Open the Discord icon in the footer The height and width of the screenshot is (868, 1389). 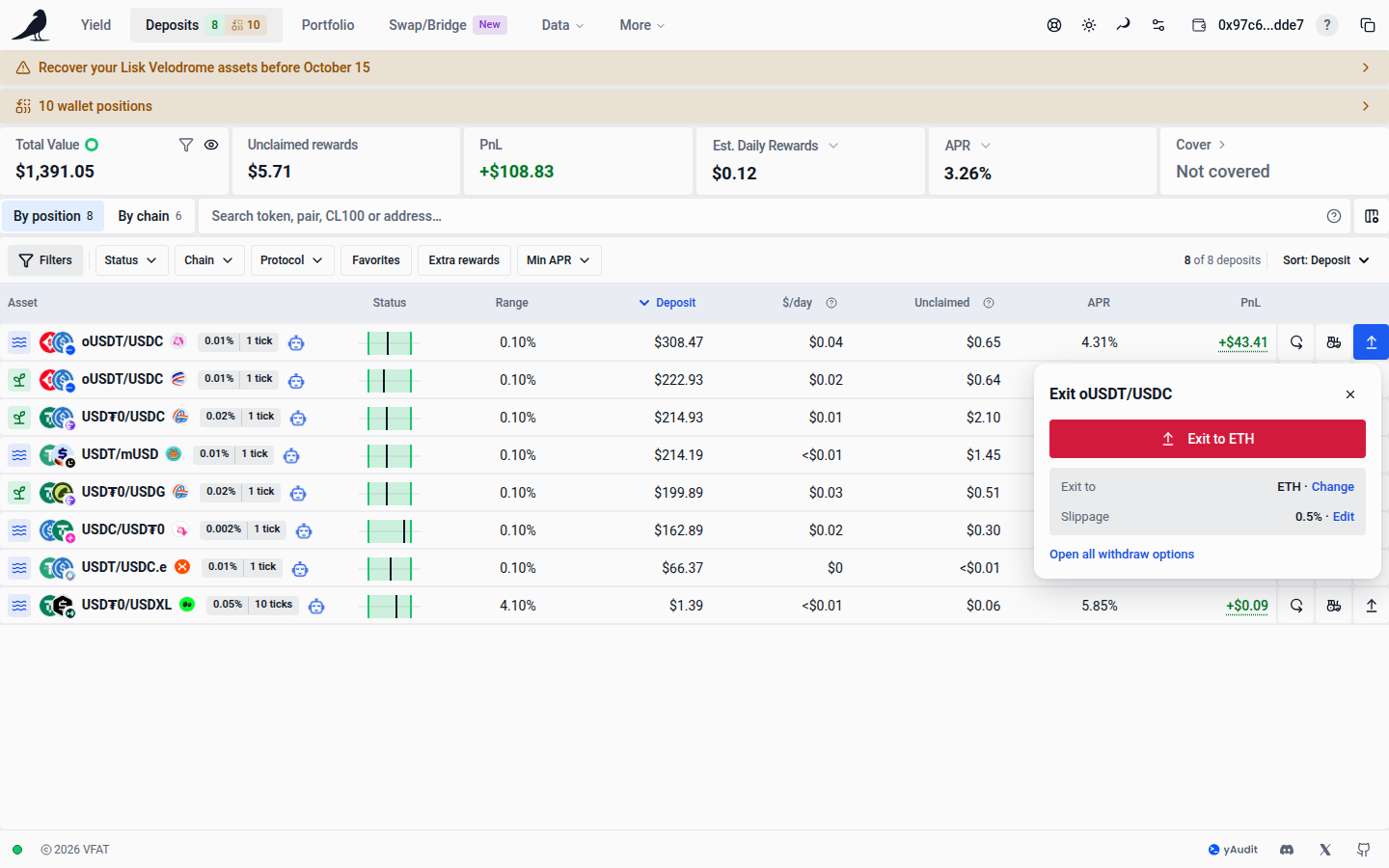pos(1287,850)
